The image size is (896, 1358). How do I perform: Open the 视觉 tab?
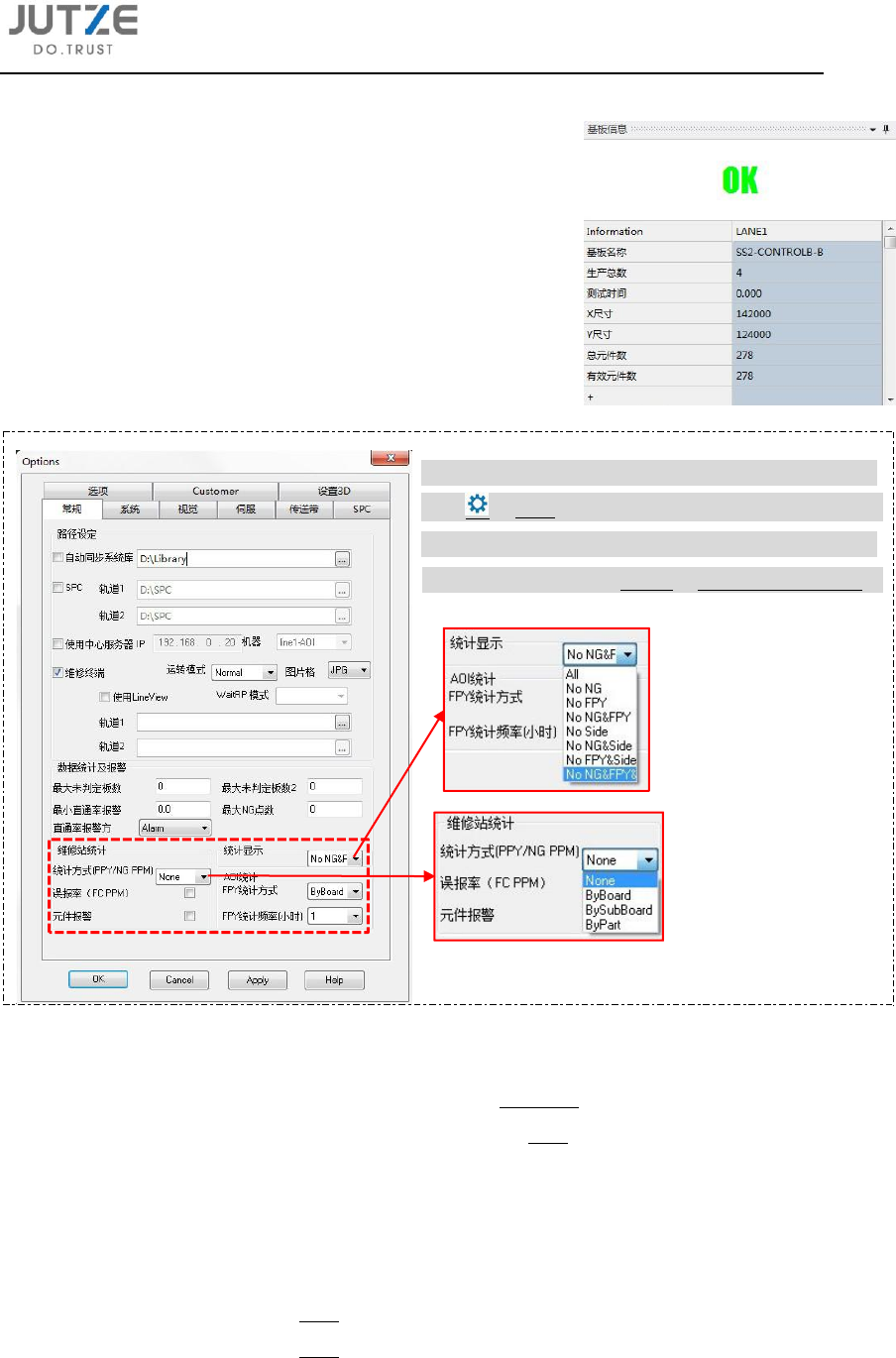tap(187, 509)
